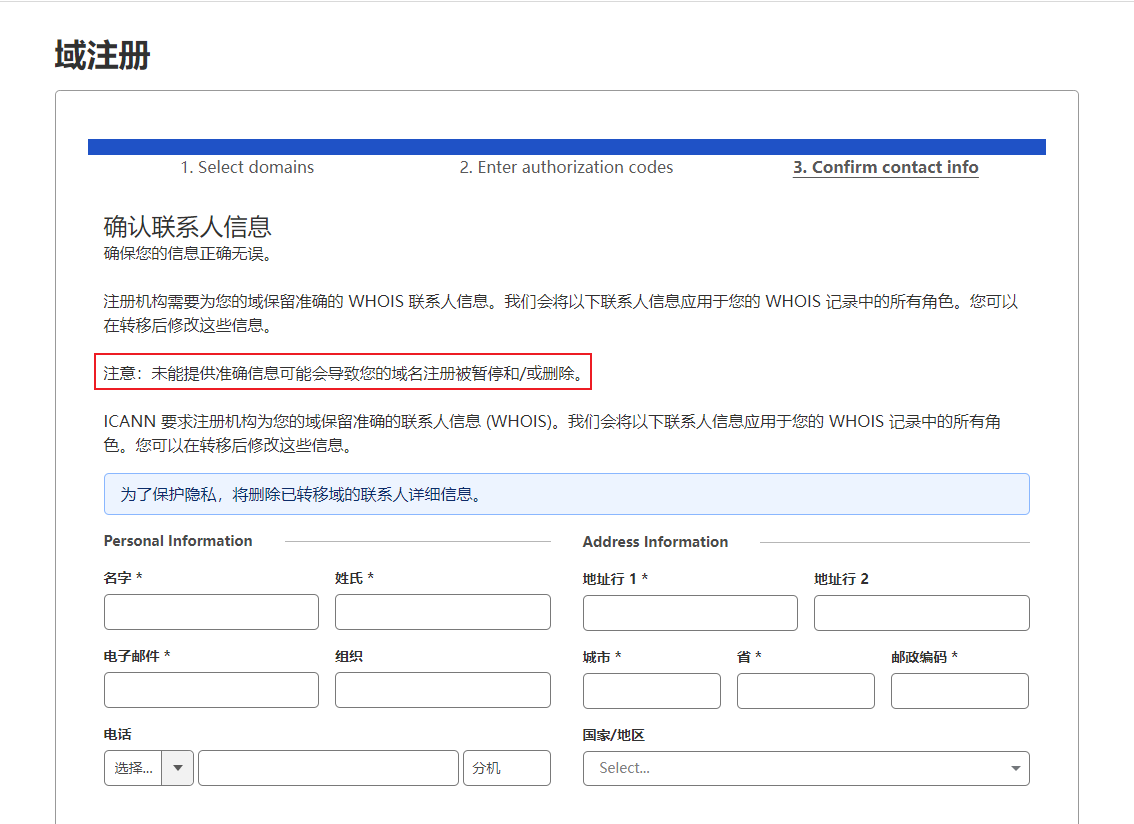This screenshot has width=1134, height=824.
Task: Open the 选择... phone country code dropdown
Action: coord(148,768)
